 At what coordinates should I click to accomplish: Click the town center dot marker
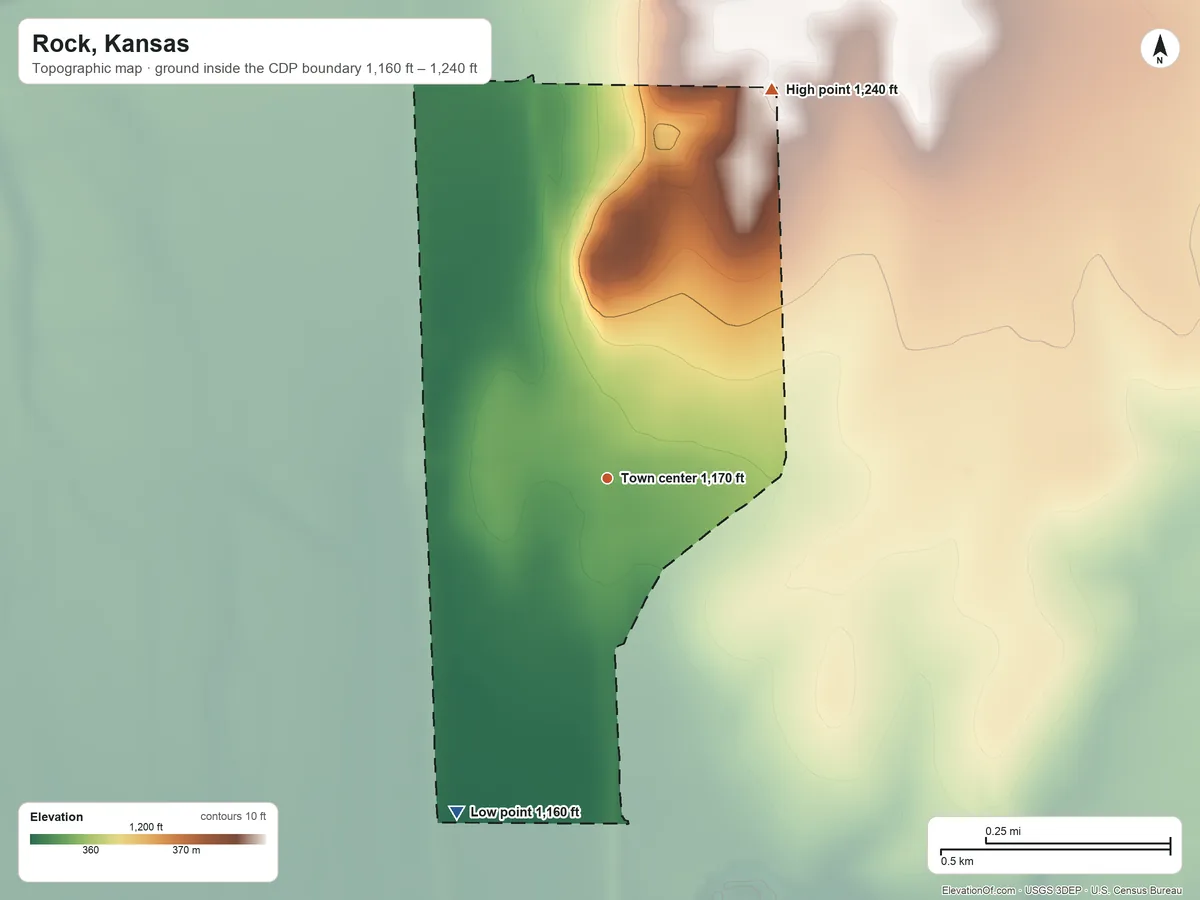pos(607,478)
